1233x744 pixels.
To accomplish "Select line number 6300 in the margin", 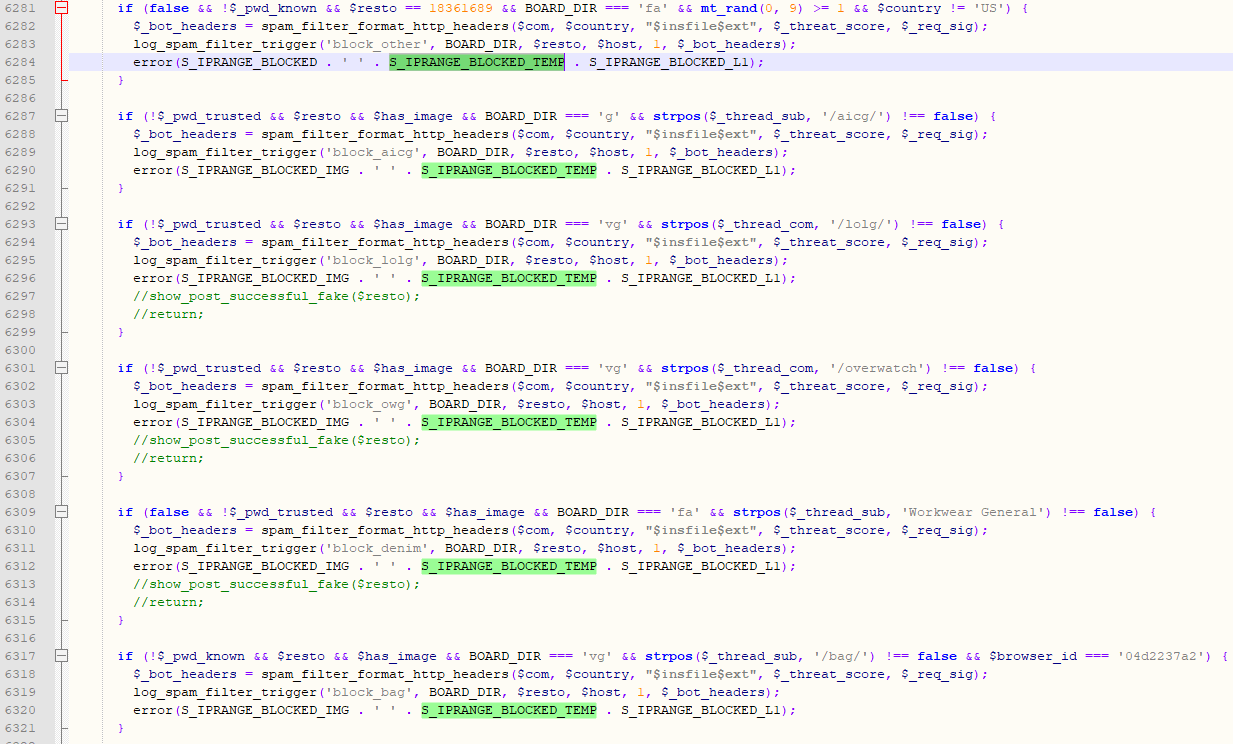I will coord(20,350).
